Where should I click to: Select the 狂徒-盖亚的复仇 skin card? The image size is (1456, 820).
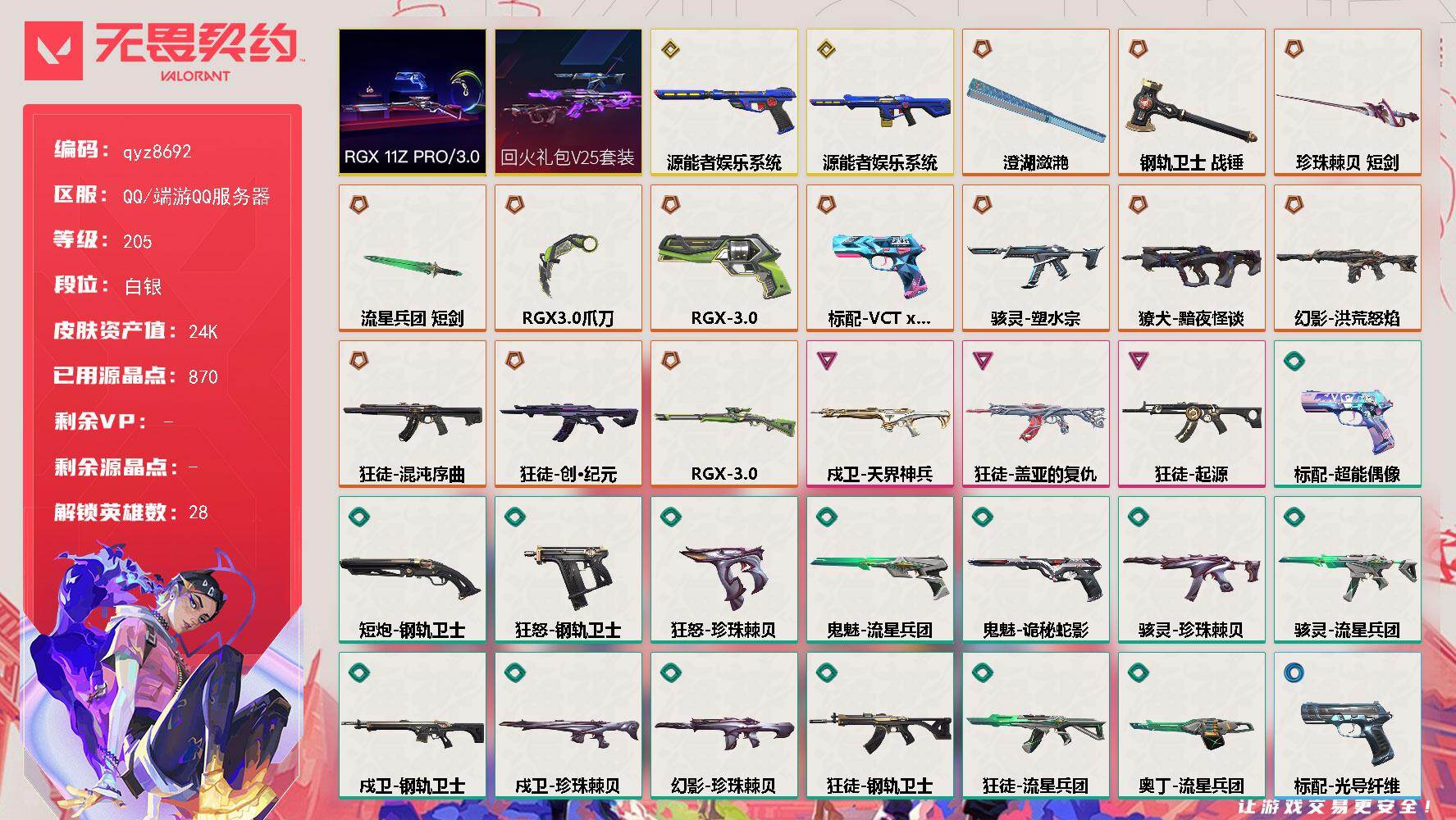[x=1035, y=413]
